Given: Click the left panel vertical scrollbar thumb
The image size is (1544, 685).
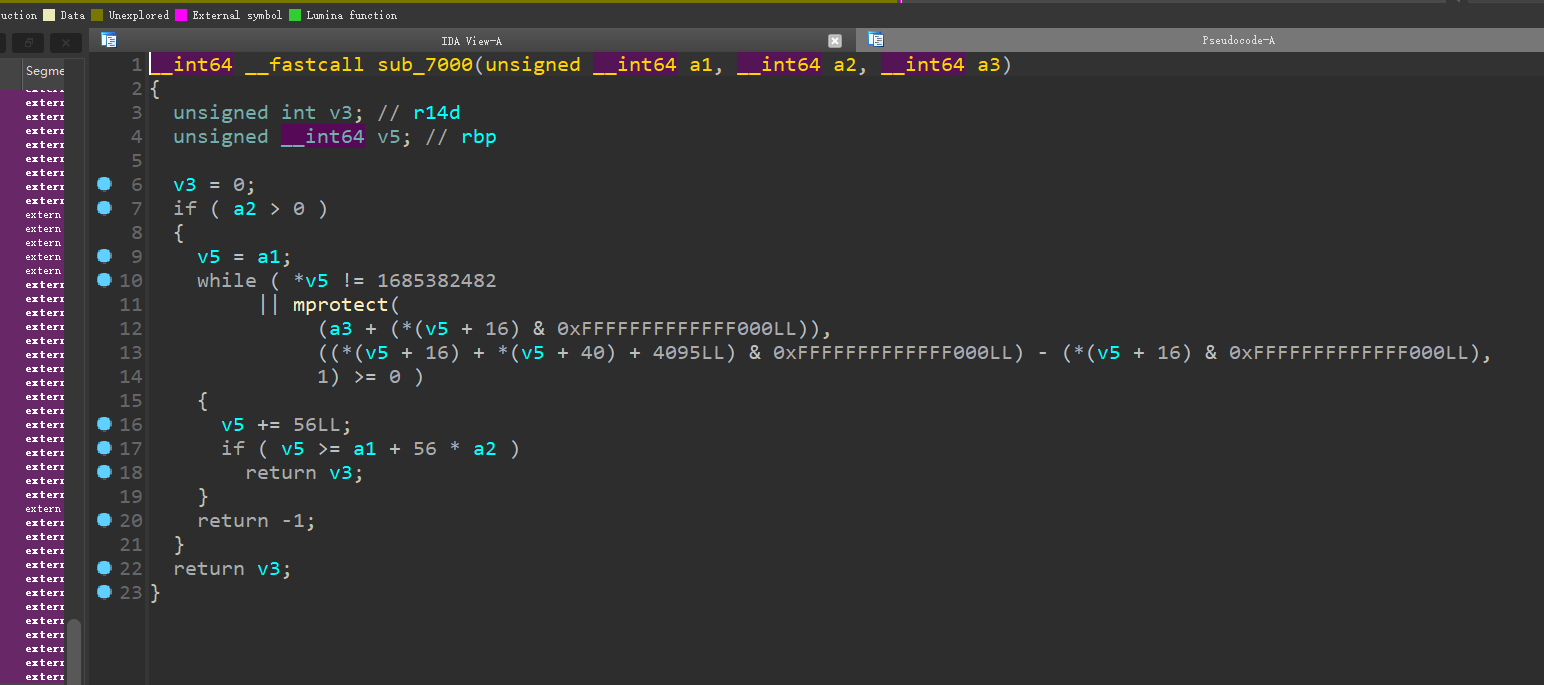Looking at the screenshot, I should pos(74,650).
